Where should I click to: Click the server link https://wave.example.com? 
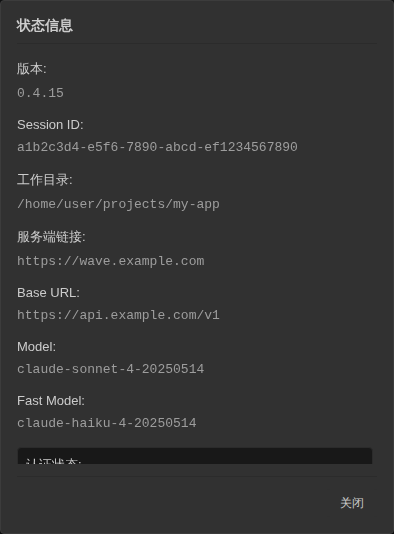click(x=111, y=261)
